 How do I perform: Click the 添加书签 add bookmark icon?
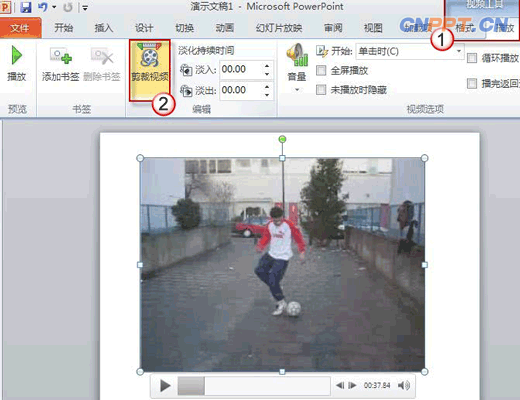(x=61, y=56)
